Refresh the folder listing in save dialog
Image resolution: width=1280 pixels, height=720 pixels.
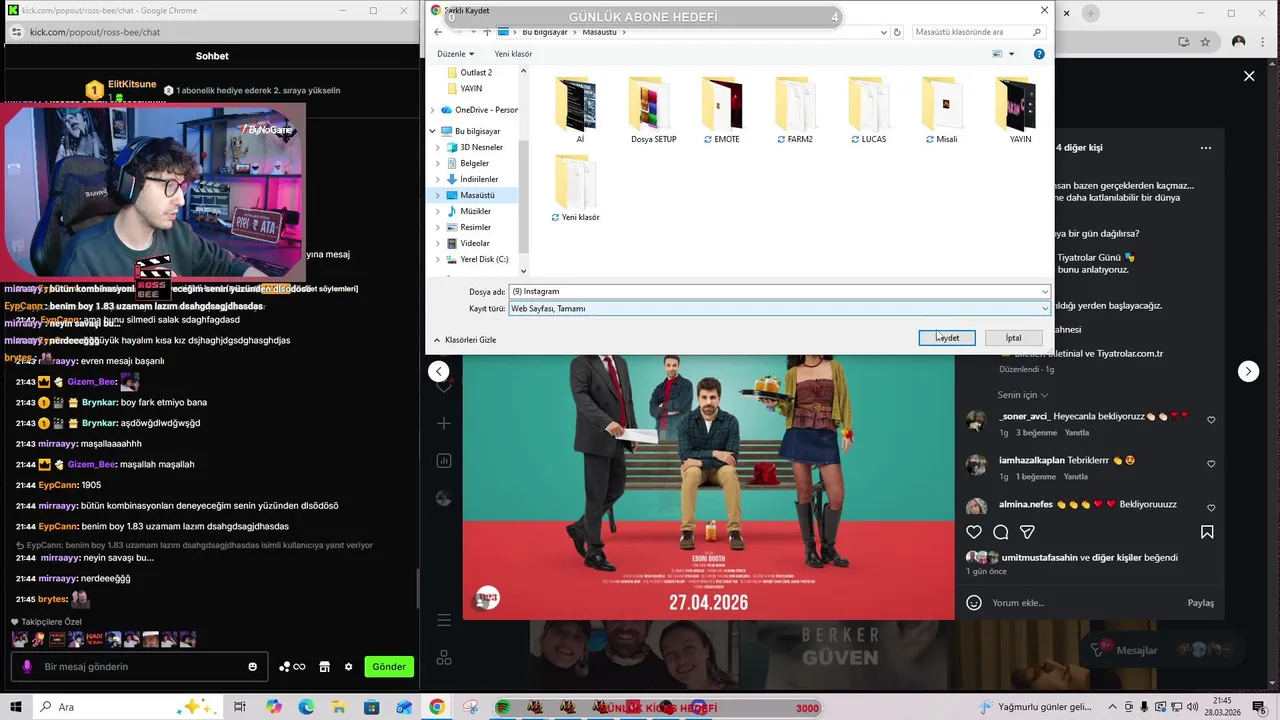click(897, 32)
